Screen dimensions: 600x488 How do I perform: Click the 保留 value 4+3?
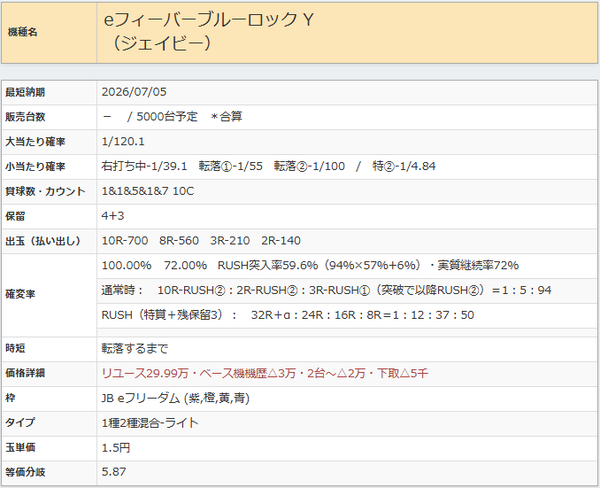tap(112, 216)
